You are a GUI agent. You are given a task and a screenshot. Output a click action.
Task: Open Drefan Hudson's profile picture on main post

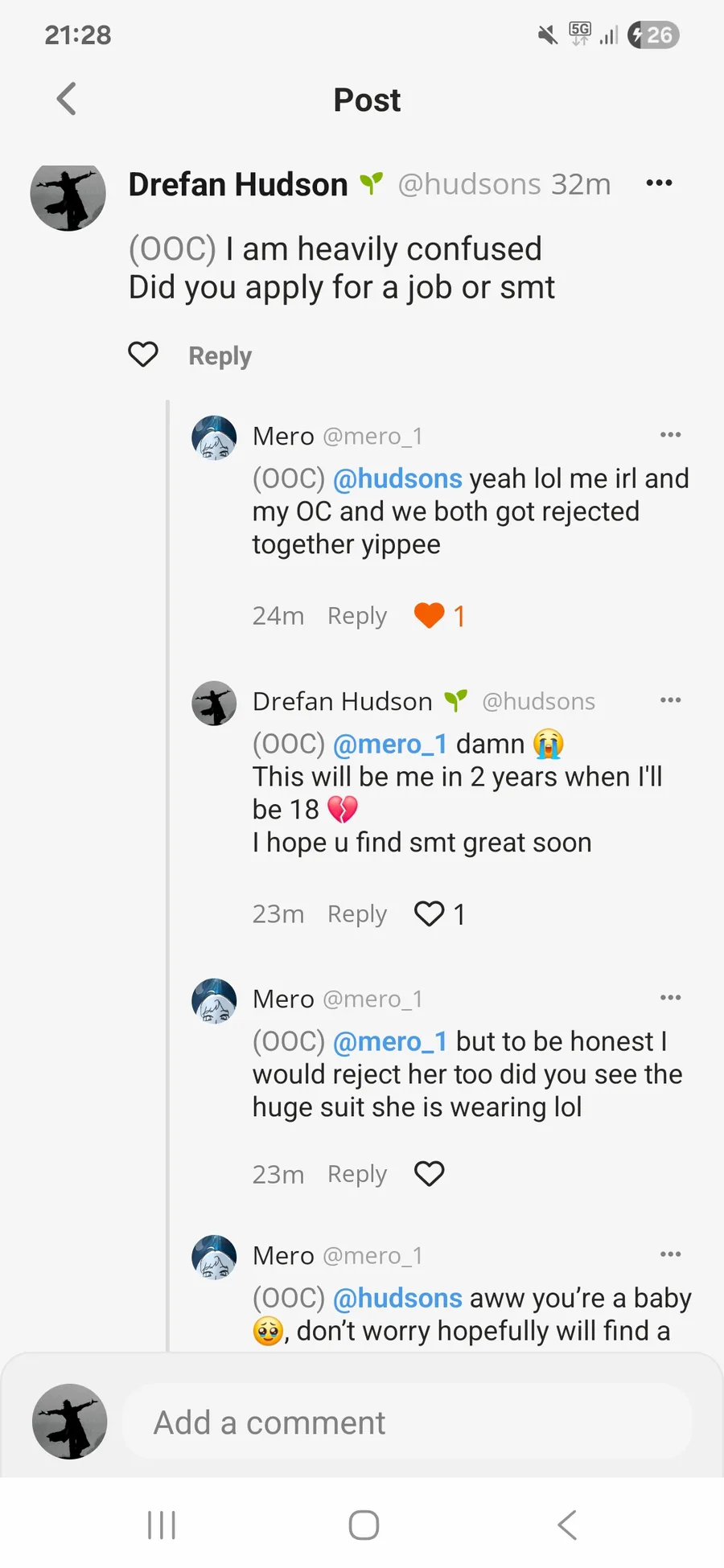pyautogui.click(x=68, y=195)
